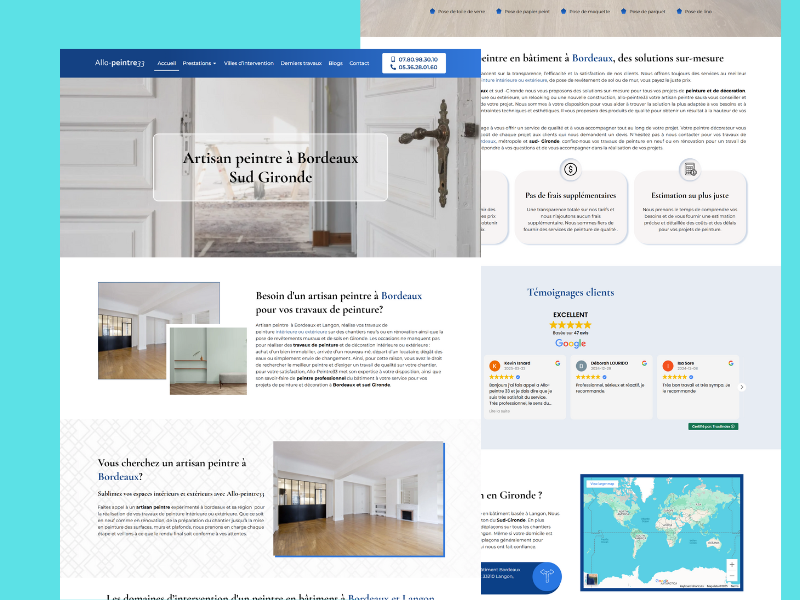Zoom out on the world map

(x=732, y=575)
